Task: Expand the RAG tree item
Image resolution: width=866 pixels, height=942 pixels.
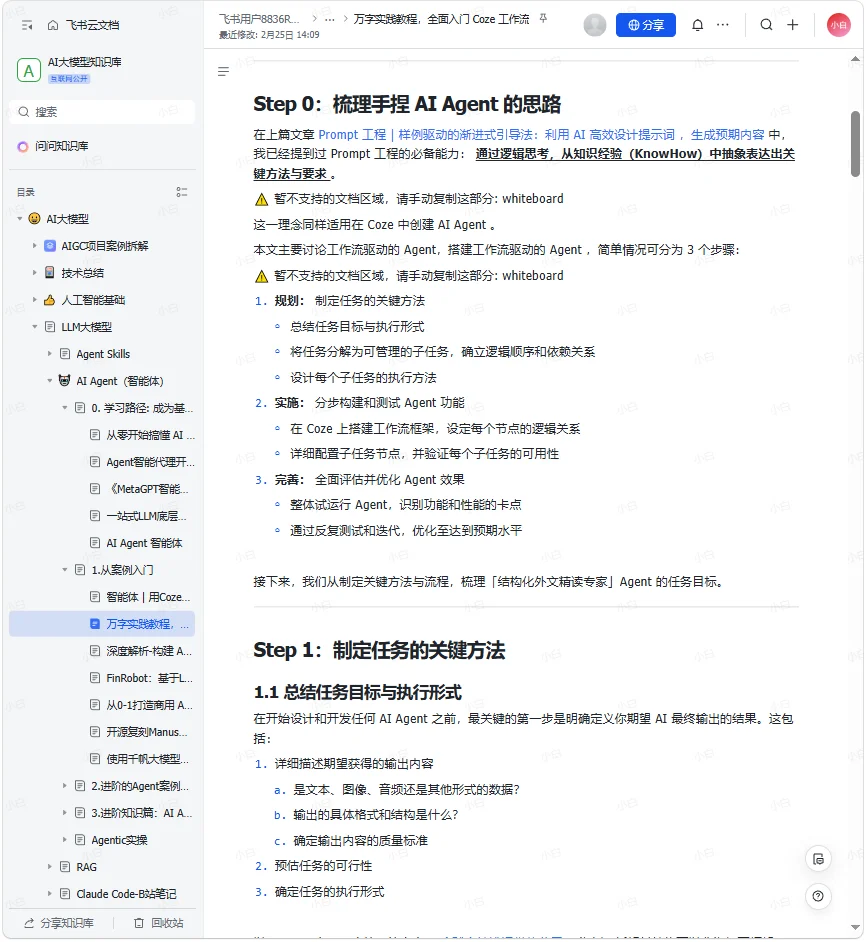Action: [x=50, y=867]
